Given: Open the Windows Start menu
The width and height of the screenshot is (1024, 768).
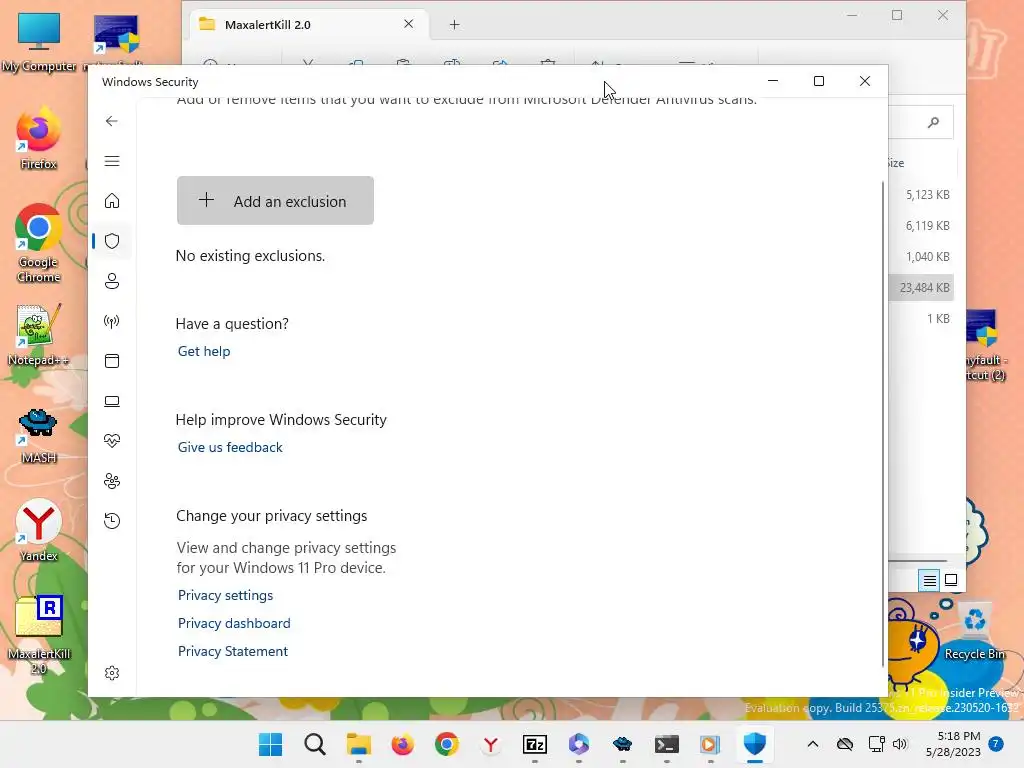Looking at the screenshot, I should tap(270, 744).
